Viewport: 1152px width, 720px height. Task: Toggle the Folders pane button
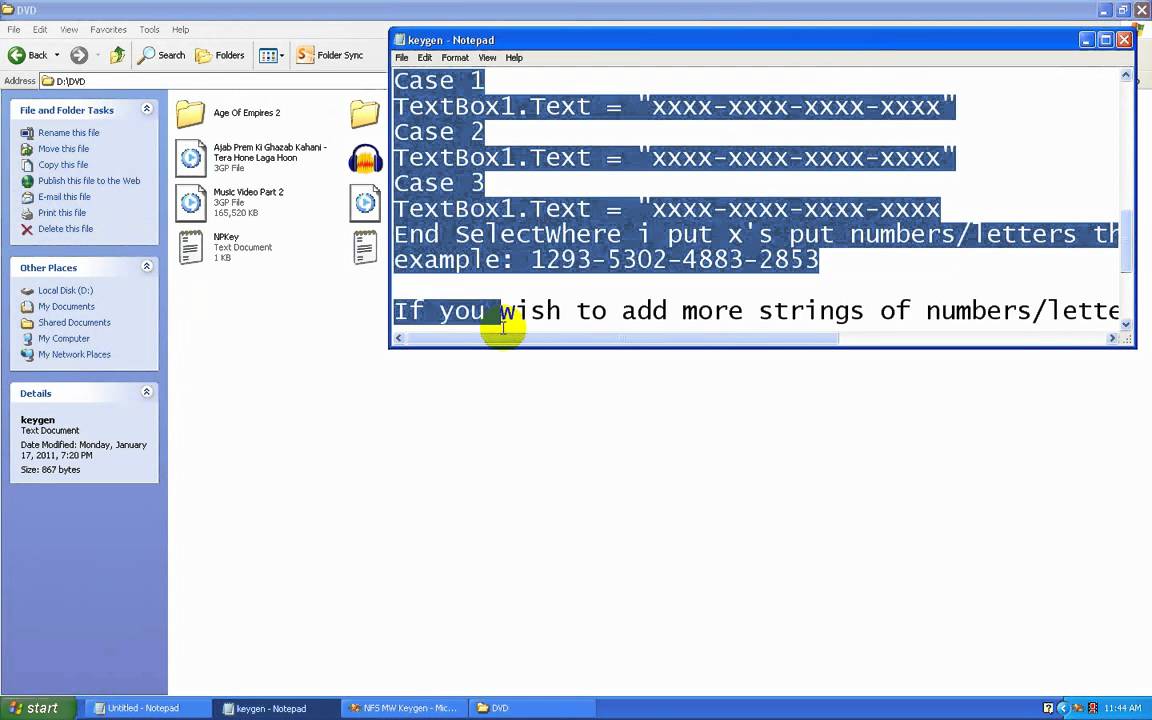(220, 55)
